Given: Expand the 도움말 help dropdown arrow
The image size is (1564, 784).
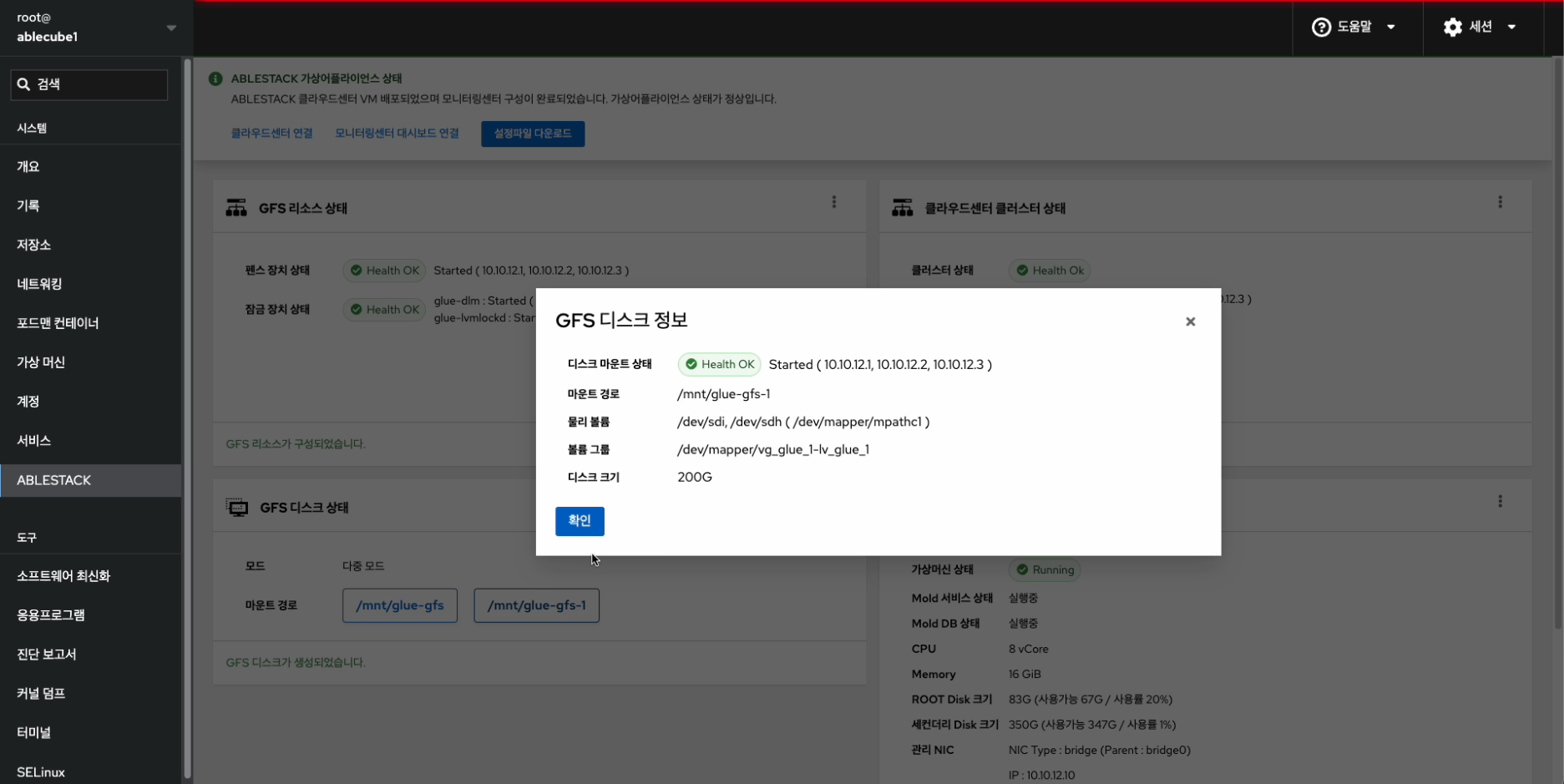Looking at the screenshot, I should point(1391,28).
